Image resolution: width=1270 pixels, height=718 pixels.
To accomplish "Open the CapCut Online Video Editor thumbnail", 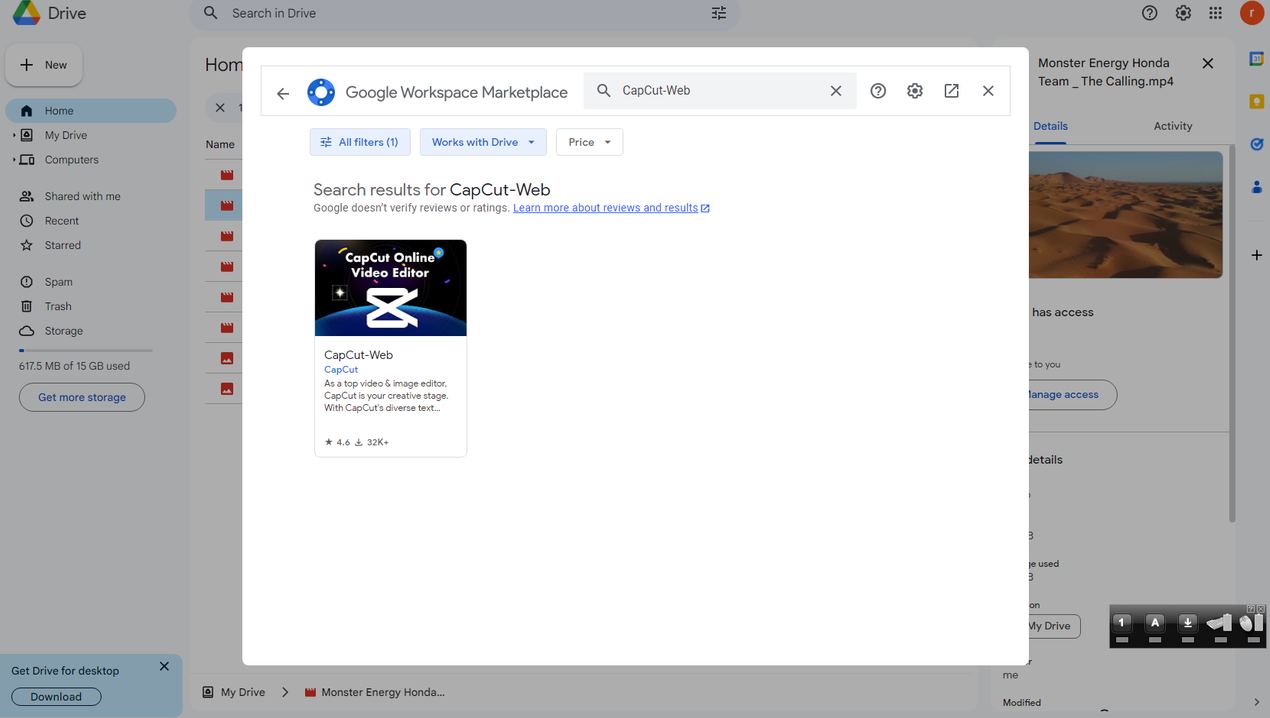I will click(x=391, y=288).
